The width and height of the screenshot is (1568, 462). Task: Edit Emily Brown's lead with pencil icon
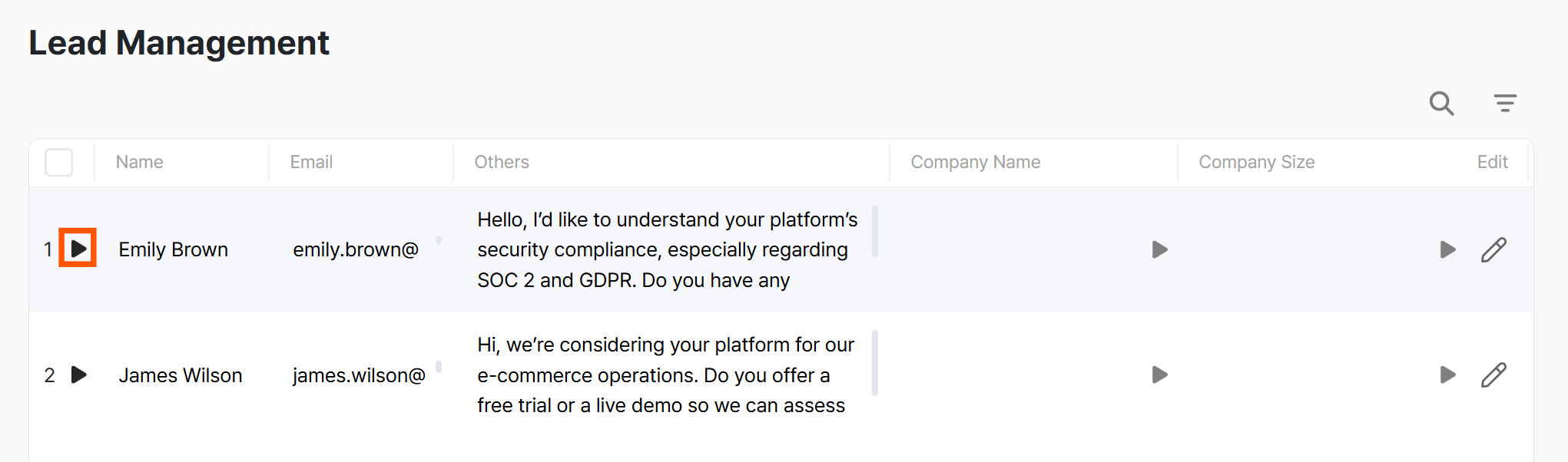(1493, 249)
